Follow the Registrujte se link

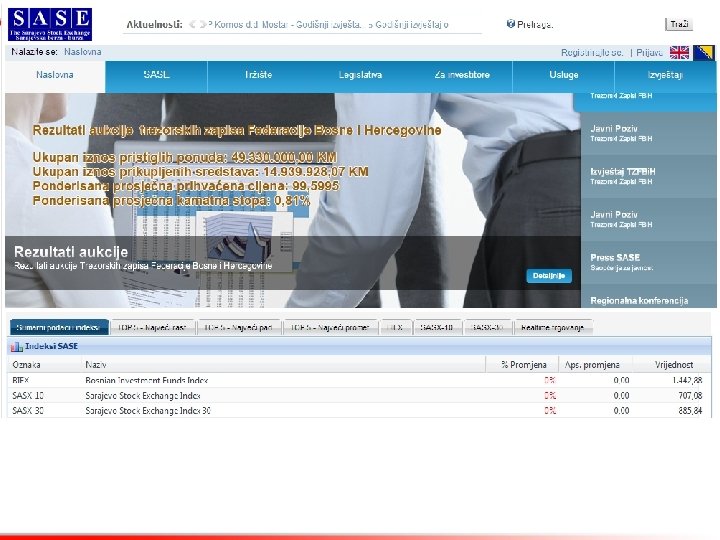[592, 53]
